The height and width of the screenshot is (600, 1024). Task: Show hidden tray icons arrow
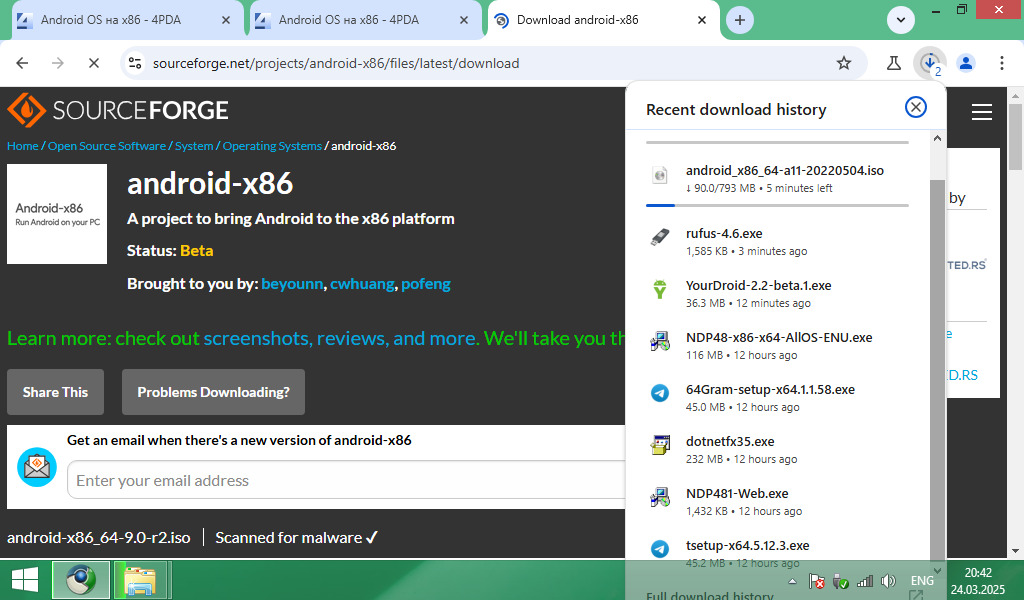[792, 580]
